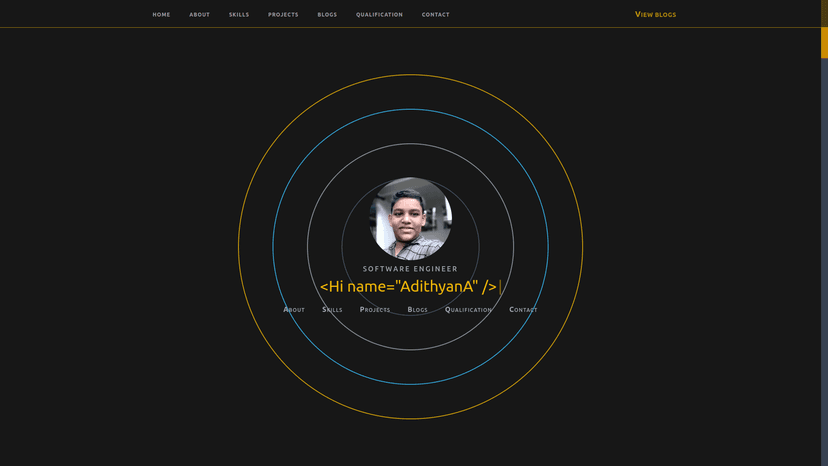828x466 pixels.
Task: Open ABOUT from the top navigation bar
Action: tap(200, 15)
